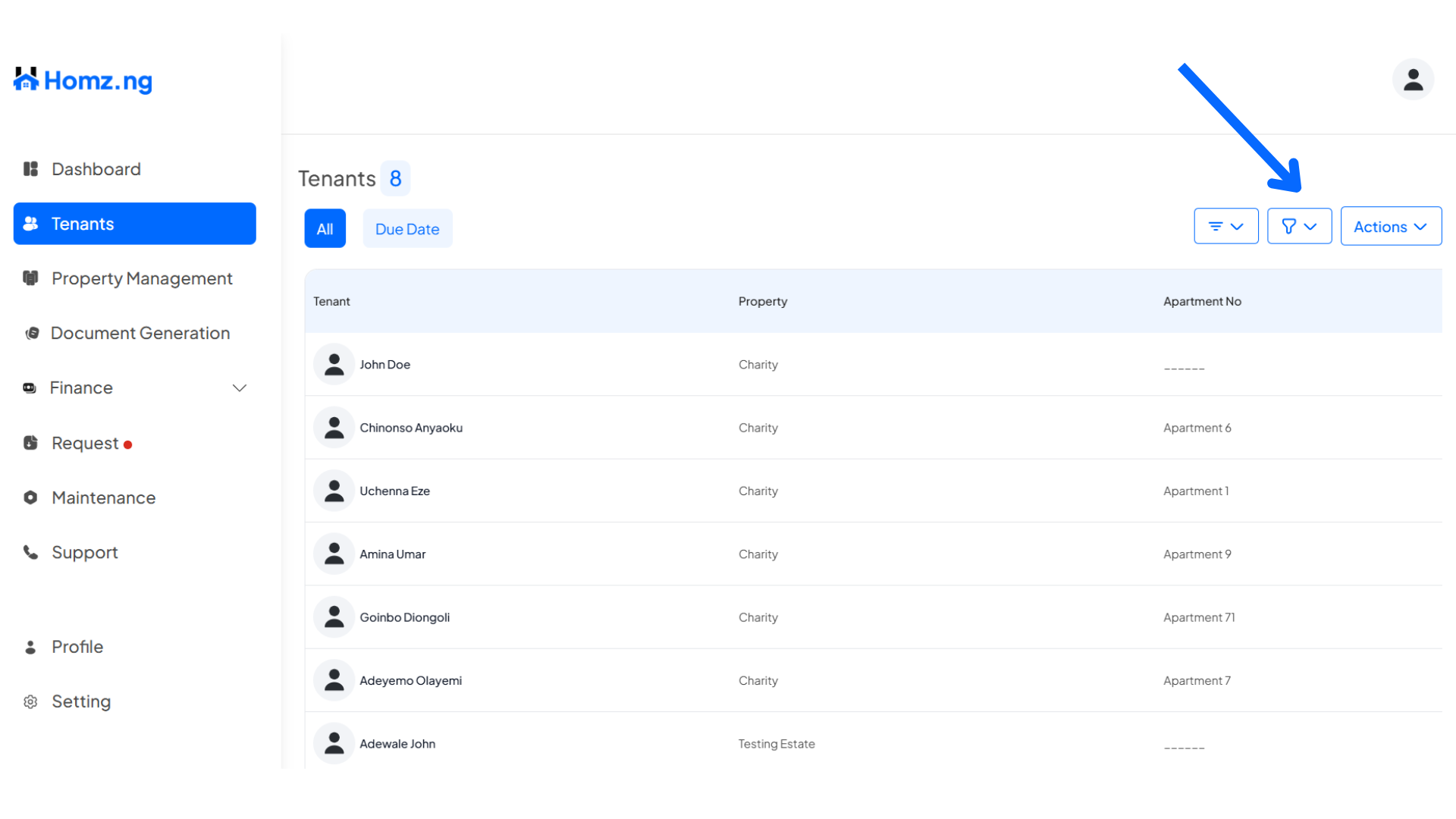1456x819 pixels.
Task: Click the Apartment No column header
Action: 1202,301
